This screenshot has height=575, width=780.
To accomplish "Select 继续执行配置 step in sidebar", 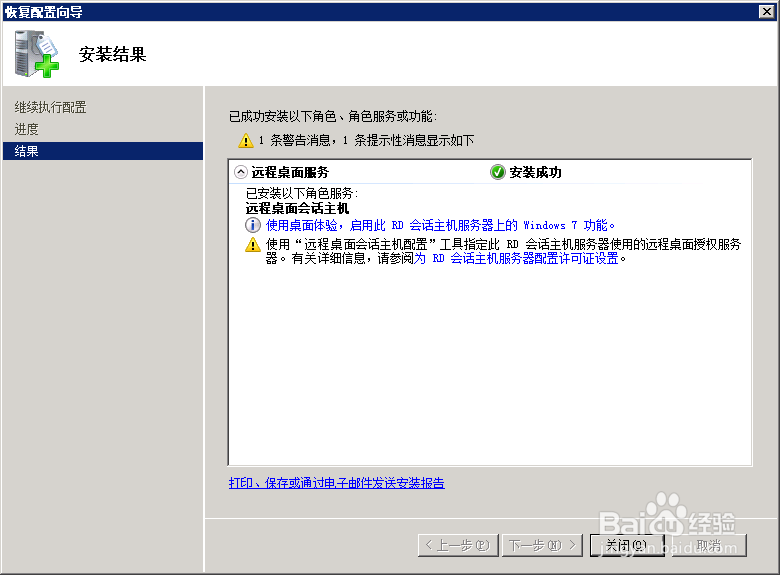I will pos(51,107).
